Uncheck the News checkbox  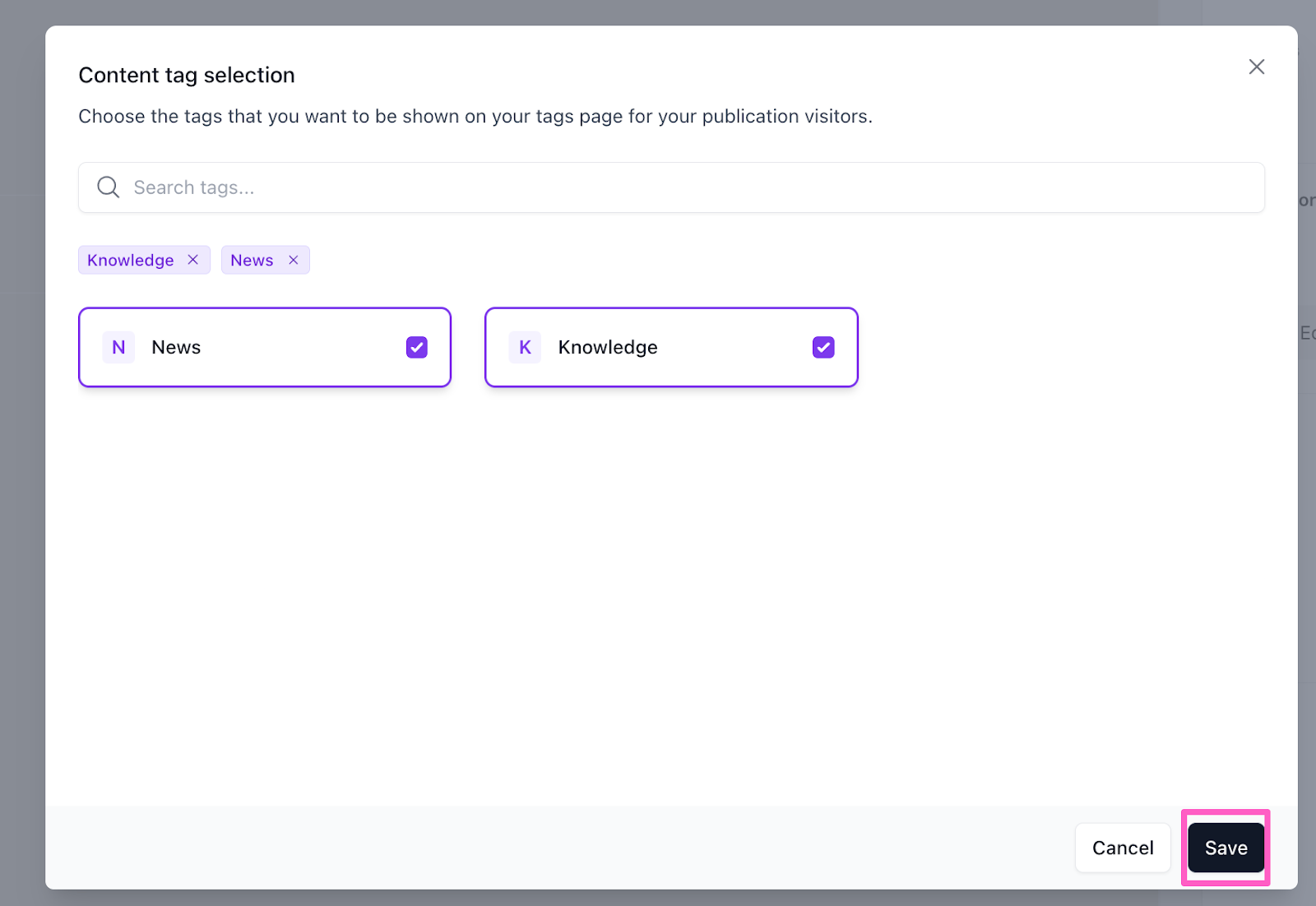click(x=417, y=348)
